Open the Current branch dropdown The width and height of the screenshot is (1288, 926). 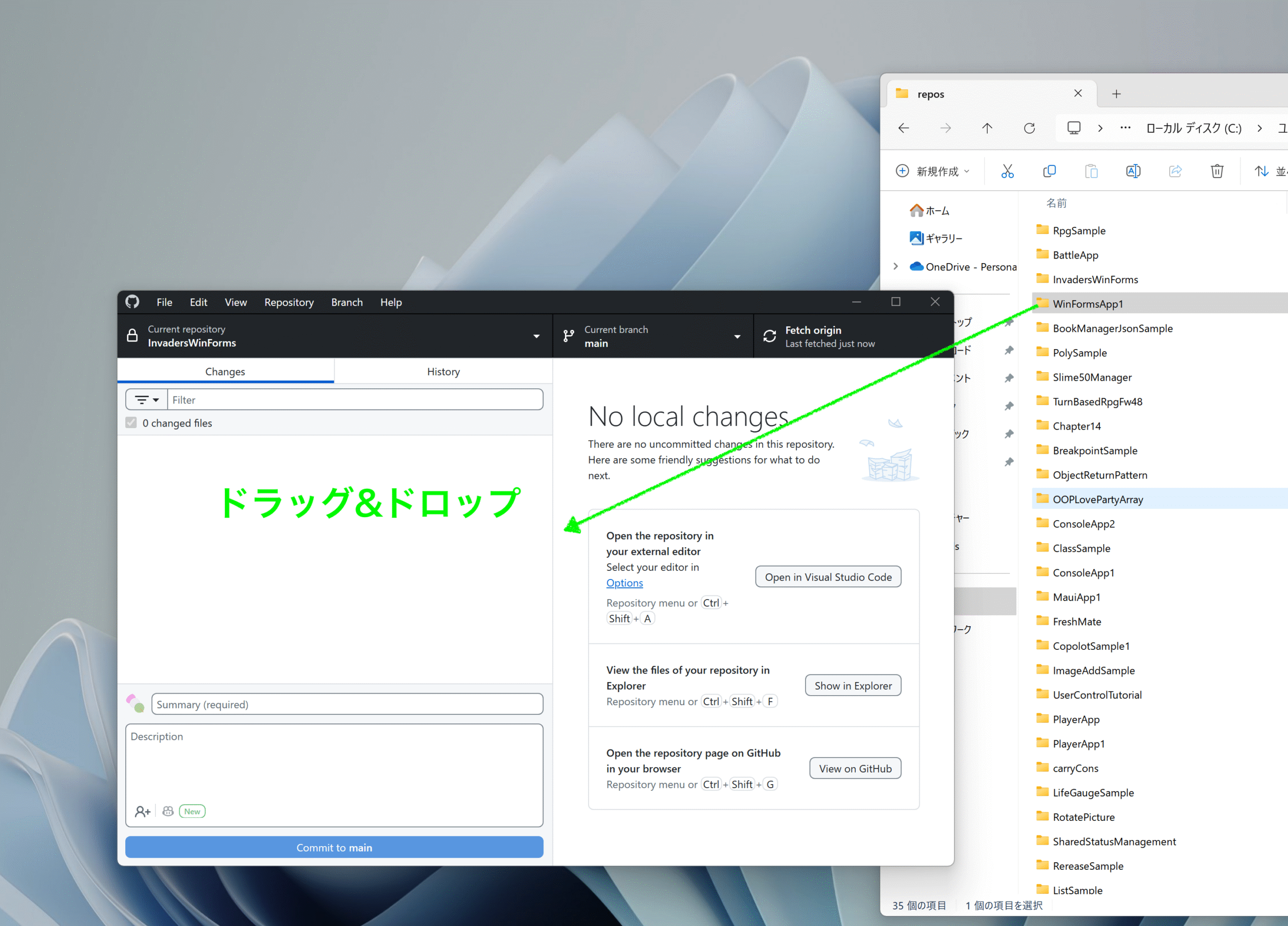[x=653, y=336]
